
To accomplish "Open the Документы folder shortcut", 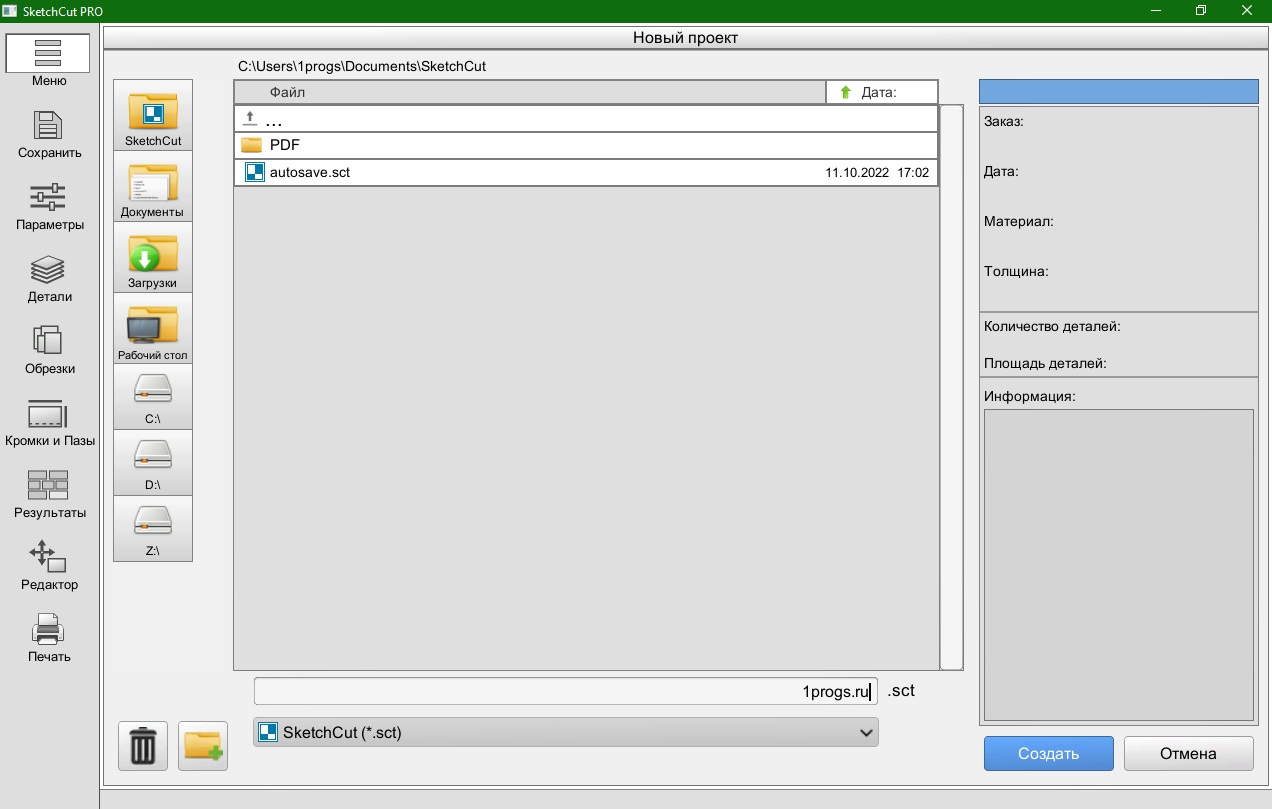I will point(153,187).
